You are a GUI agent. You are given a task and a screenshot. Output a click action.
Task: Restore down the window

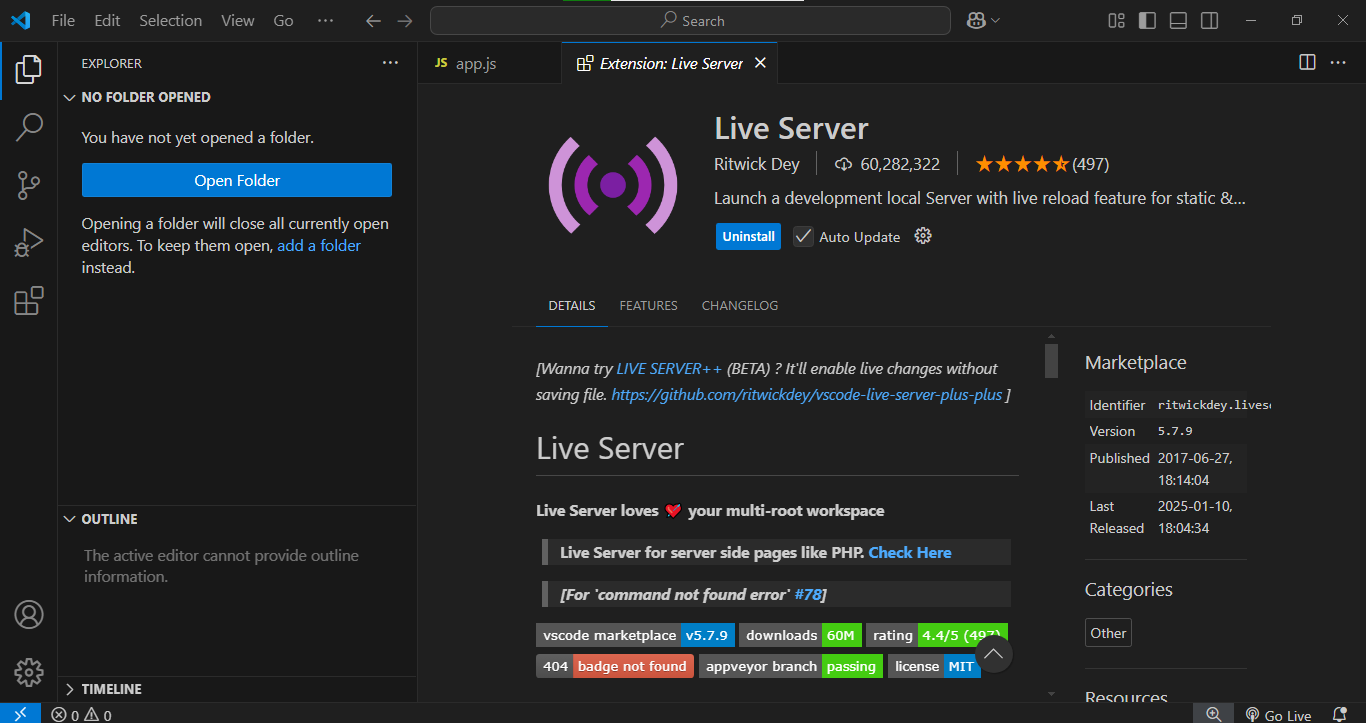click(x=1297, y=20)
